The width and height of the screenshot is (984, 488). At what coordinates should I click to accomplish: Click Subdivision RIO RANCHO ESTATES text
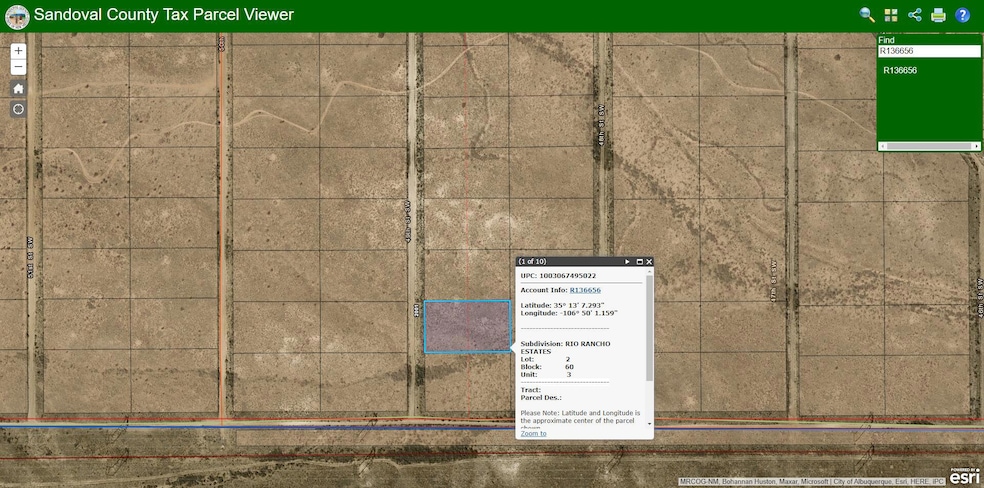point(565,347)
